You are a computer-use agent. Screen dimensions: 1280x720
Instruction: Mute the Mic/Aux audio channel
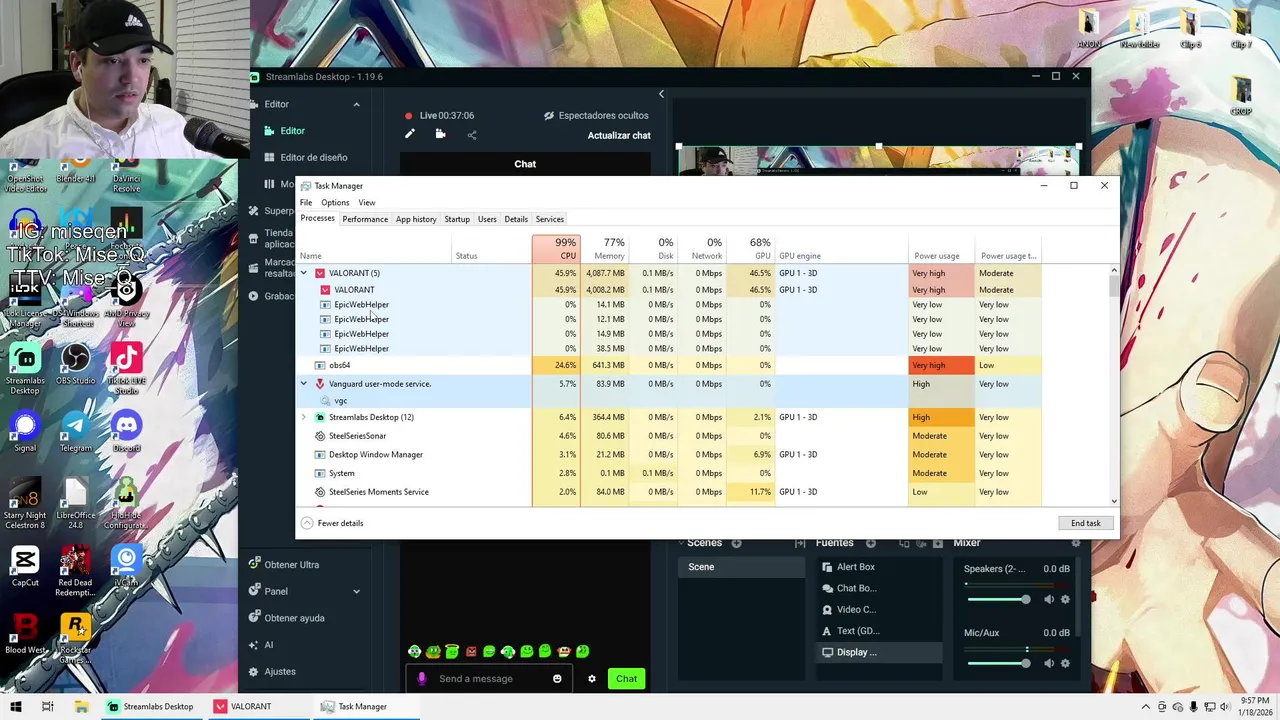(1049, 663)
